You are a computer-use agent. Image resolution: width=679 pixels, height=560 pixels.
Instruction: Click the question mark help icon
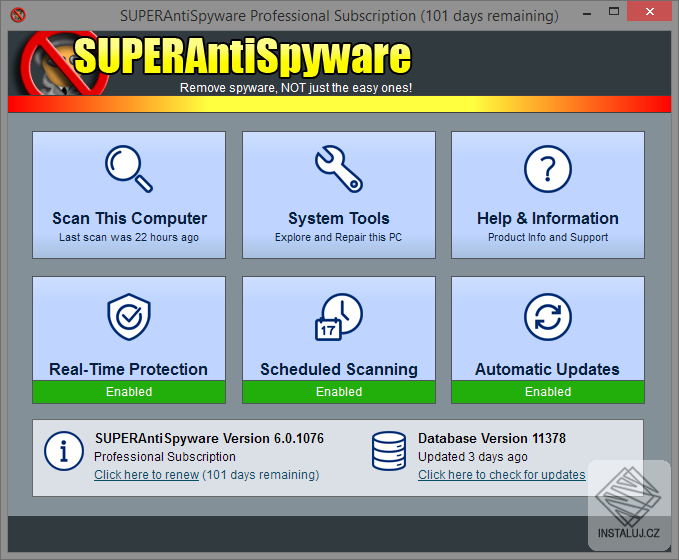coord(548,169)
